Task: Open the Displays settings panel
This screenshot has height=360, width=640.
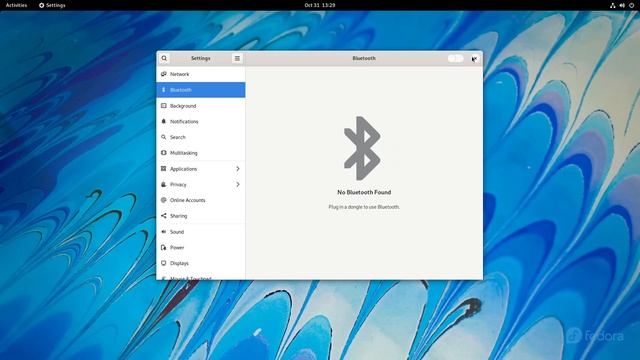Action: pyautogui.click(x=201, y=263)
